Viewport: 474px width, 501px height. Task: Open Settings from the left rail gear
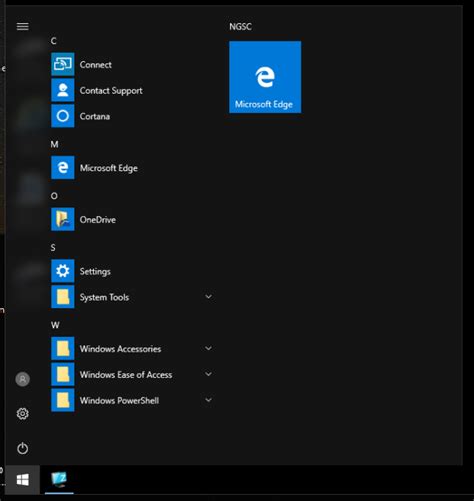tap(23, 414)
